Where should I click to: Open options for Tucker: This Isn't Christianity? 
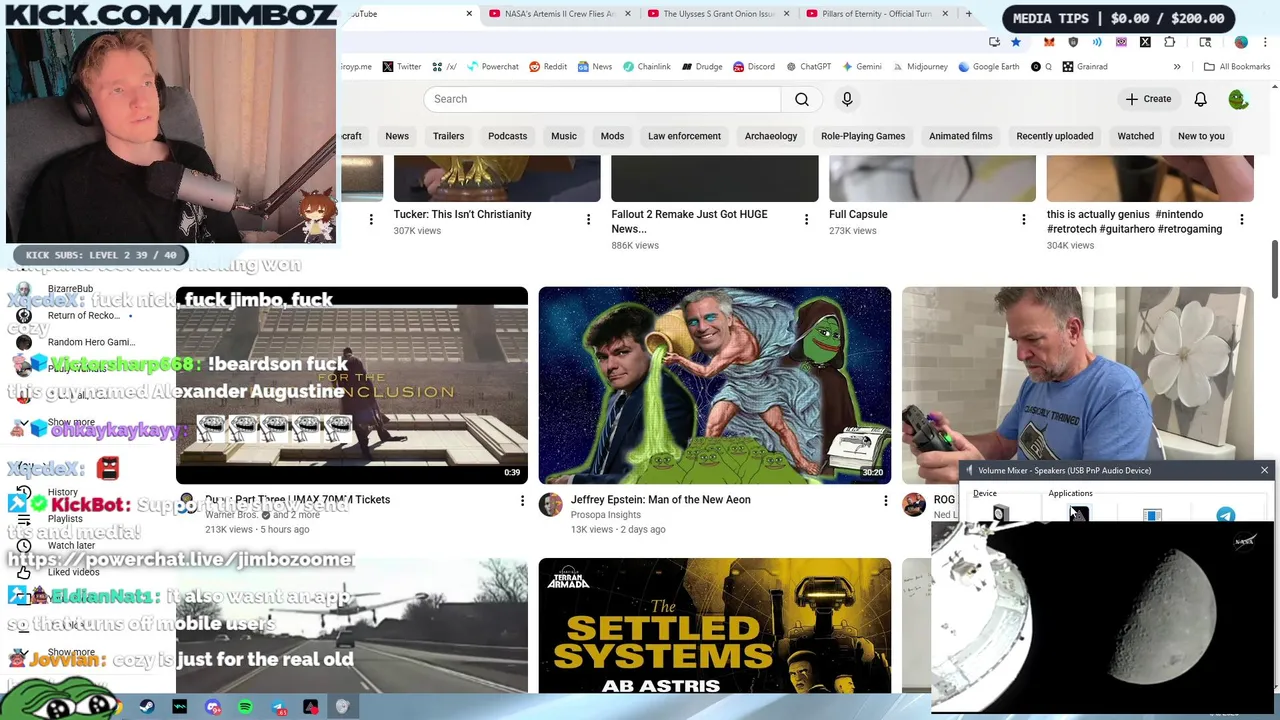(x=588, y=219)
